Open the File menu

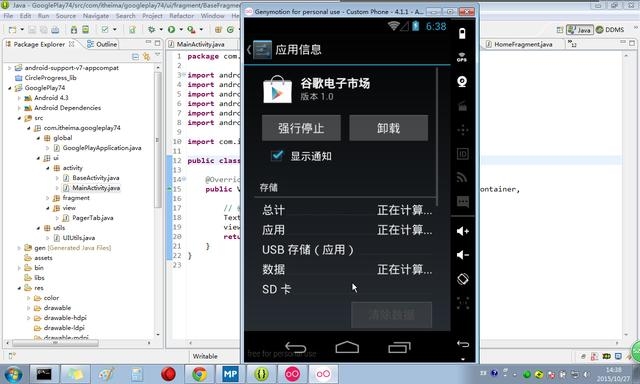8,16
